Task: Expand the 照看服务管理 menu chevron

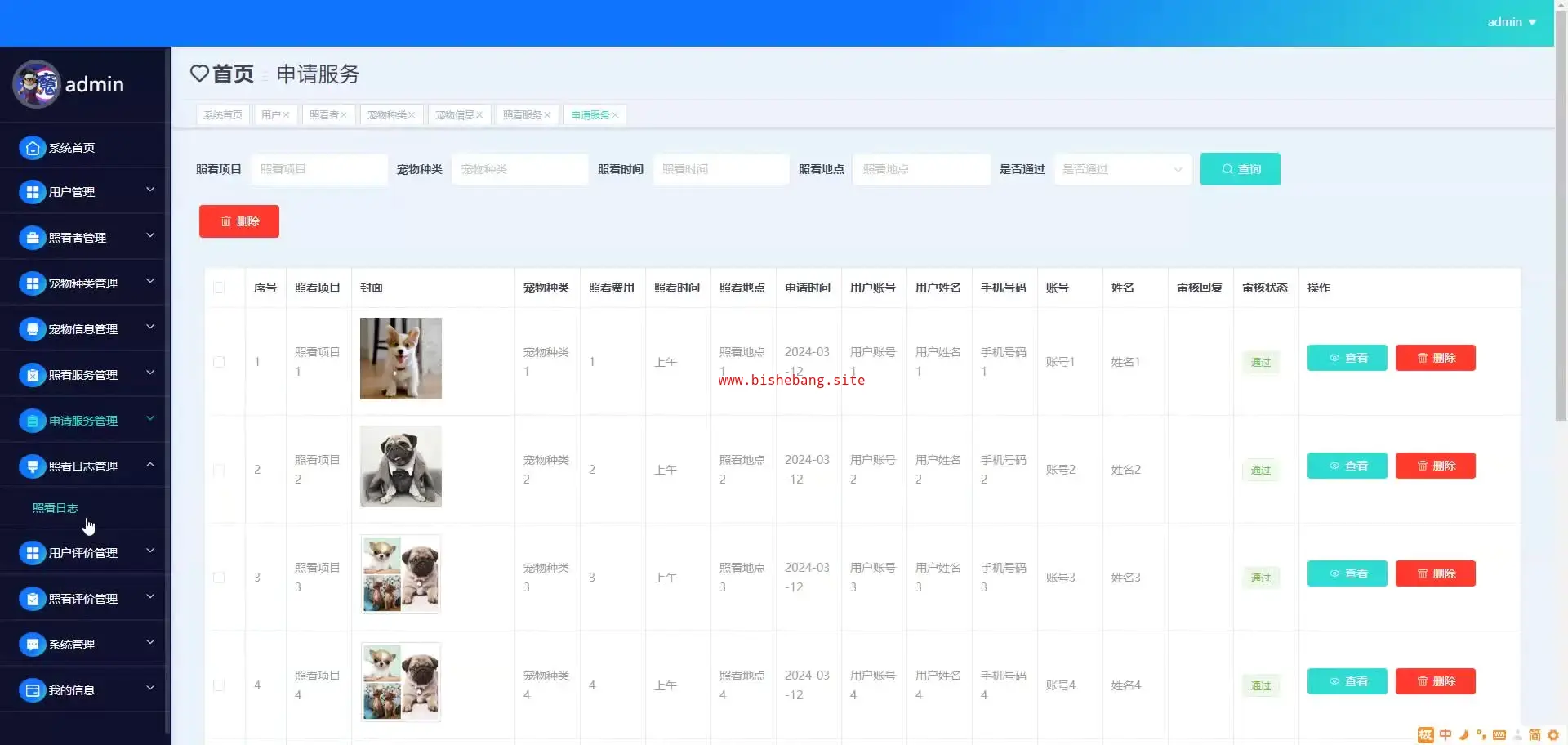Action: point(150,373)
